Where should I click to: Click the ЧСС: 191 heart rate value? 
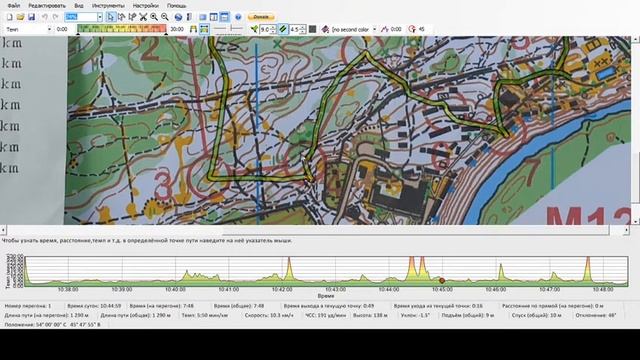click(x=325, y=316)
